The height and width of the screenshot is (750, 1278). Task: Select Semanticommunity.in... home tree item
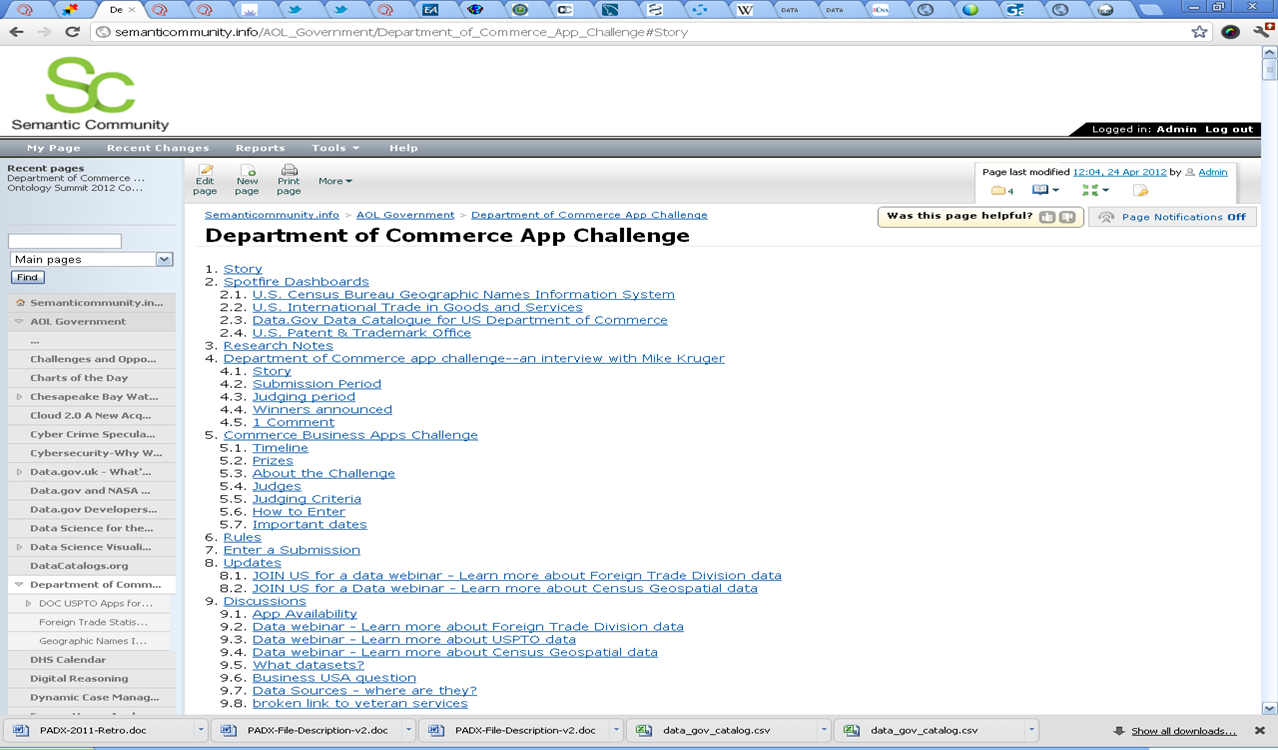pos(96,303)
